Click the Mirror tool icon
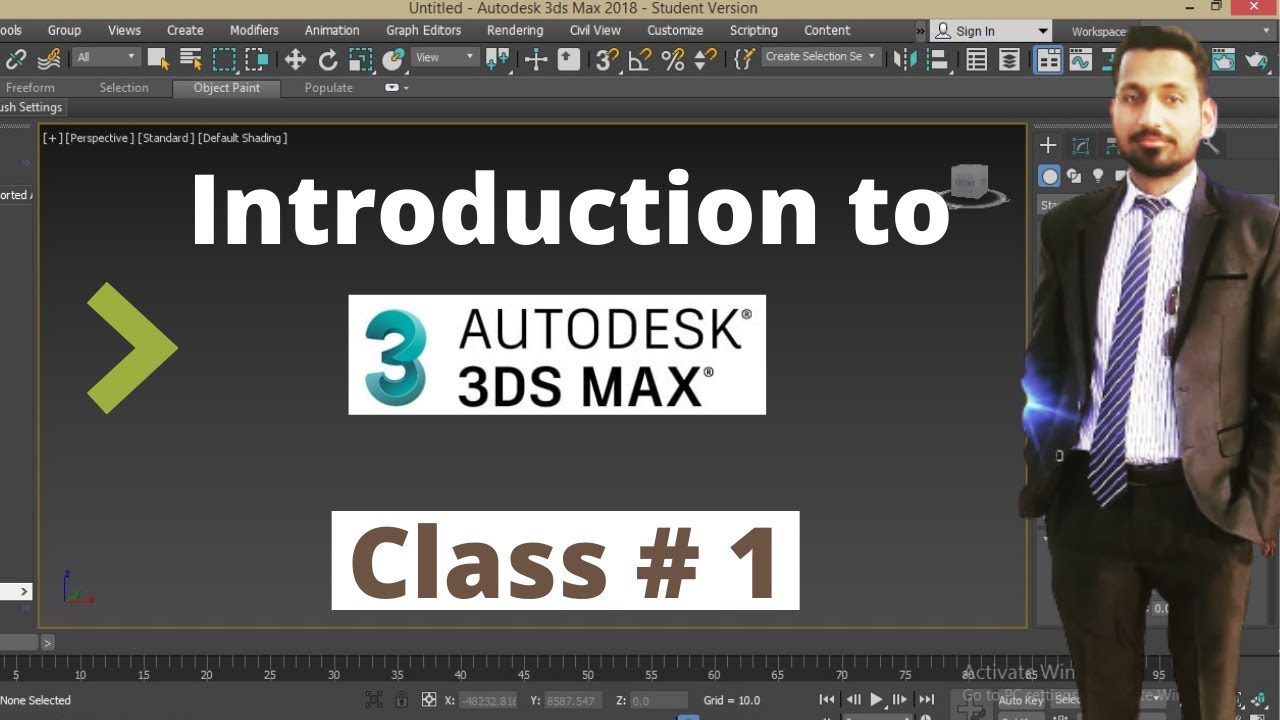The image size is (1280, 720). (905, 60)
